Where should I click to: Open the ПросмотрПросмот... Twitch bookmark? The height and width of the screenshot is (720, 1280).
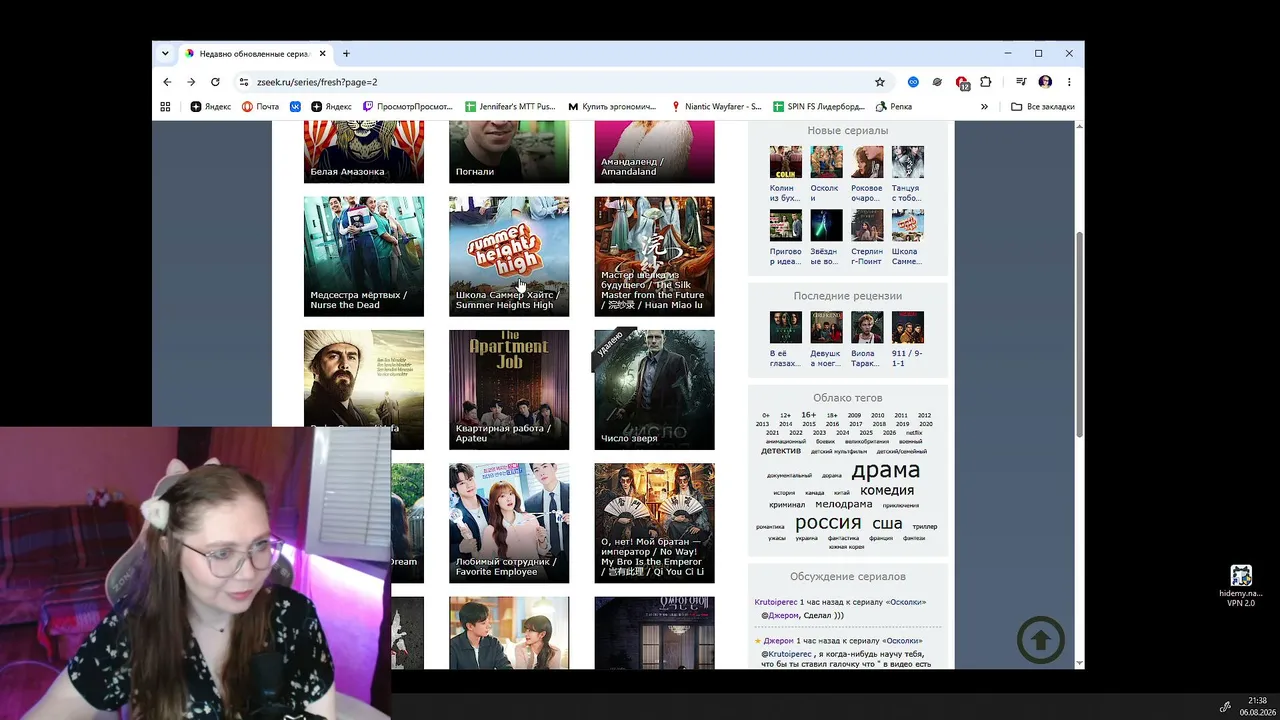(x=408, y=106)
